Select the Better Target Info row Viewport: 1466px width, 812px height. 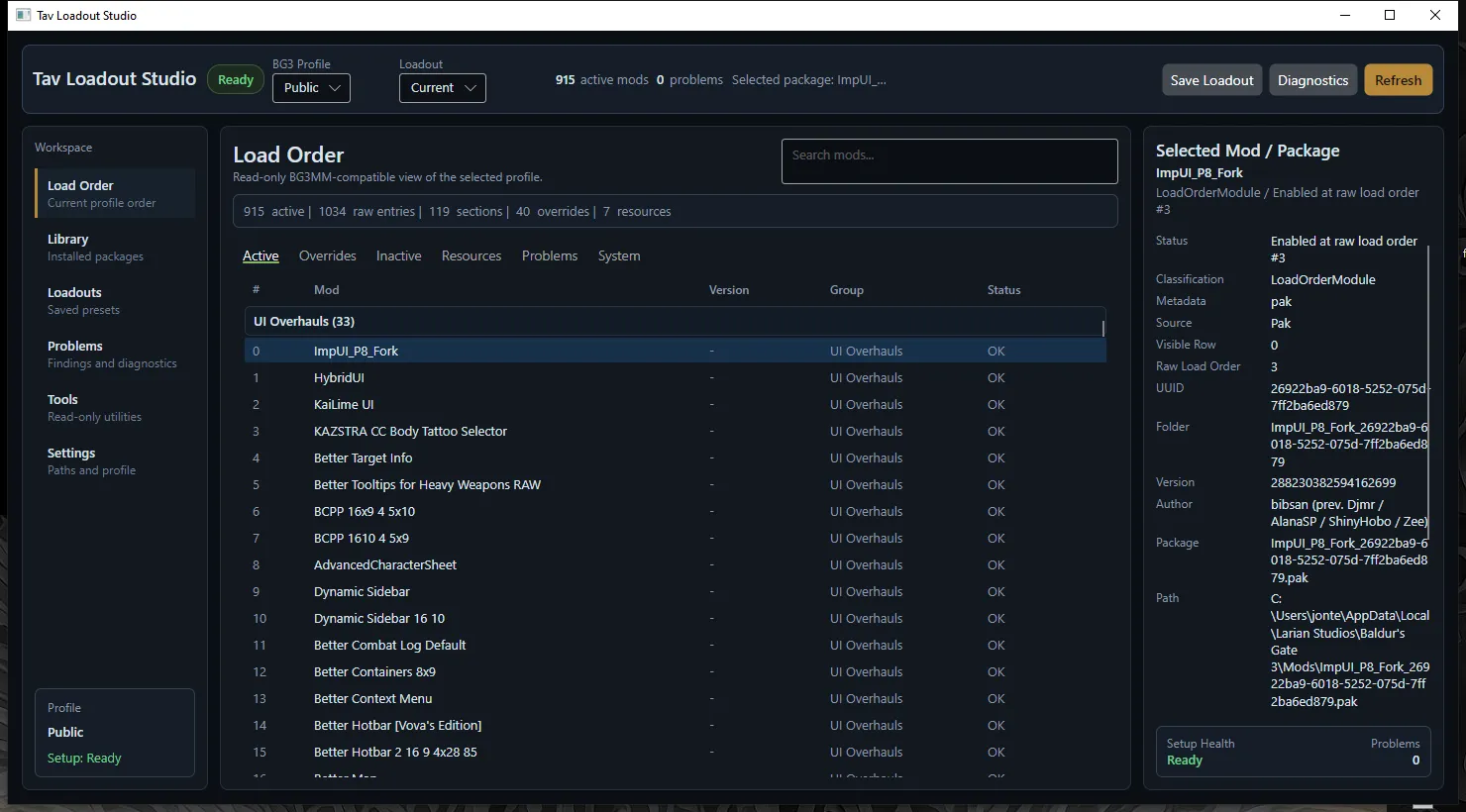click(675, 458)
